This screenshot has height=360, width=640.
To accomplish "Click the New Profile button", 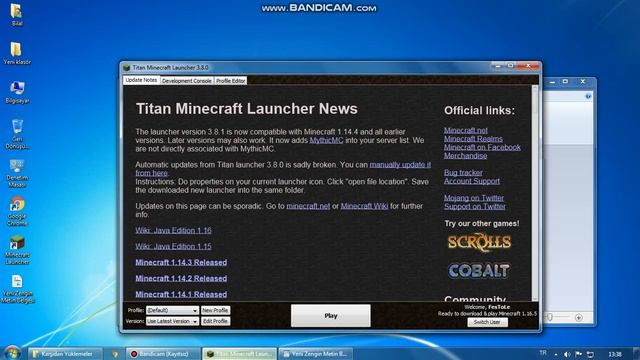I will coord(216,310).
